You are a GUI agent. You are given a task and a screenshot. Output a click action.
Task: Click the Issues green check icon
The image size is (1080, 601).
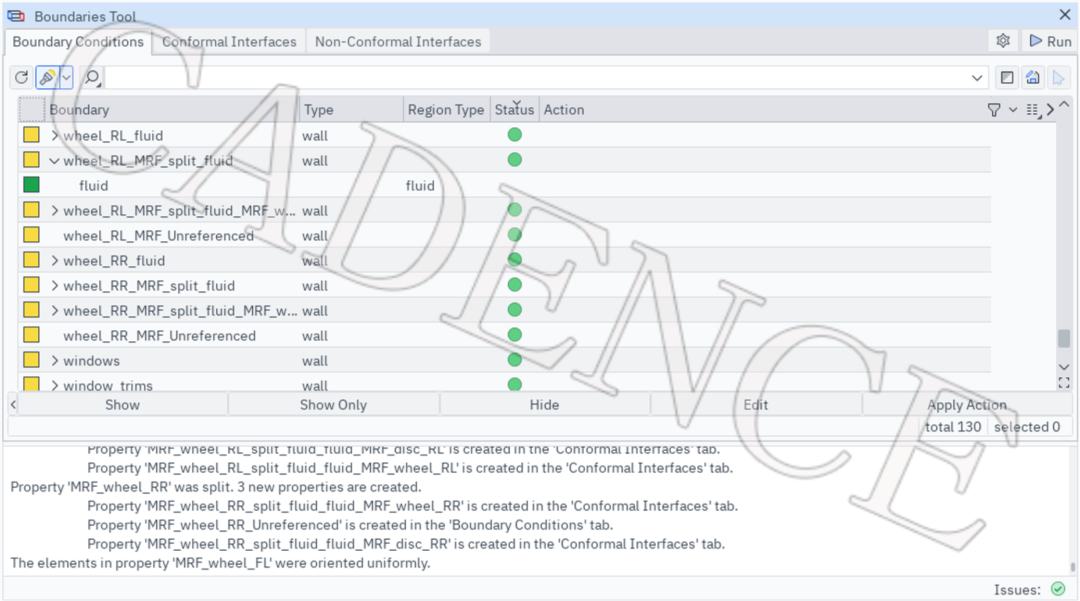point(1058,589)
